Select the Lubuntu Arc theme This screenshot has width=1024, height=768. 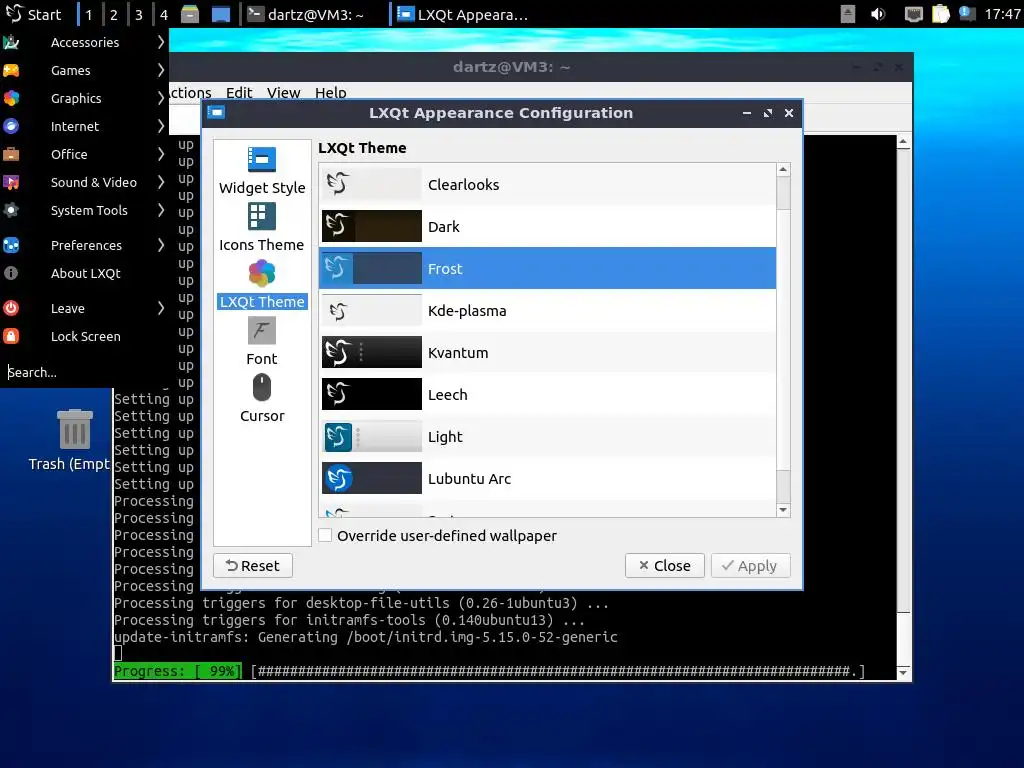(x=547, y=478)
